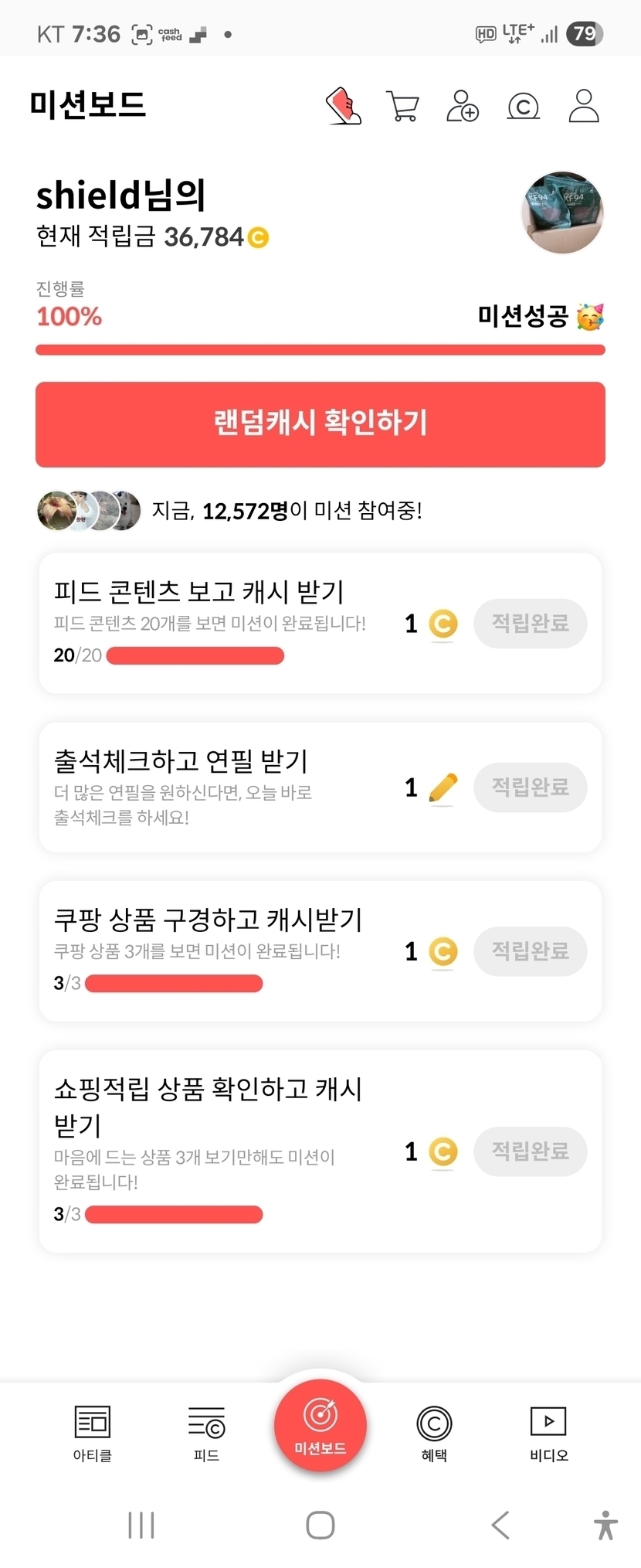The image size is (641, 1568).
Task: Tap 적립완료 for 출석체크 mission
Action: (530, 787)
